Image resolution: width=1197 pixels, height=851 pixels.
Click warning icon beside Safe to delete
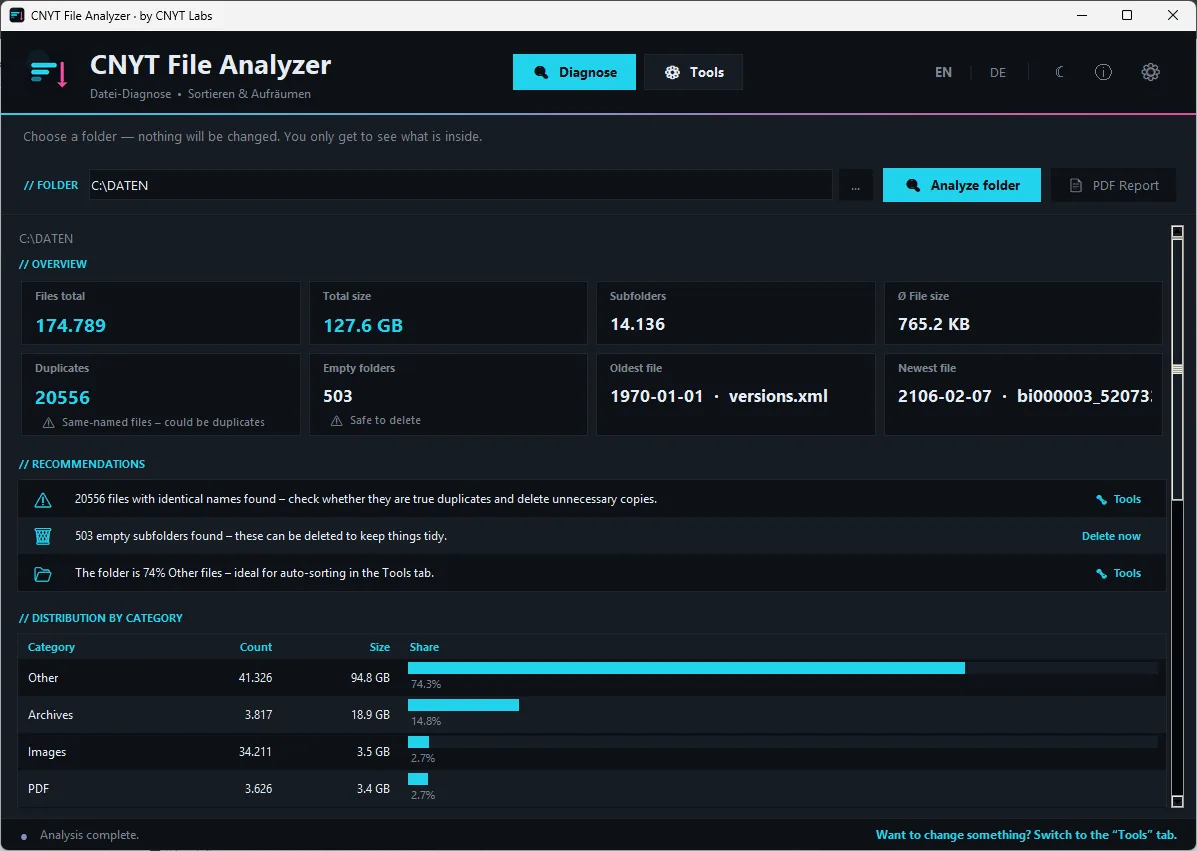(336, 421)
